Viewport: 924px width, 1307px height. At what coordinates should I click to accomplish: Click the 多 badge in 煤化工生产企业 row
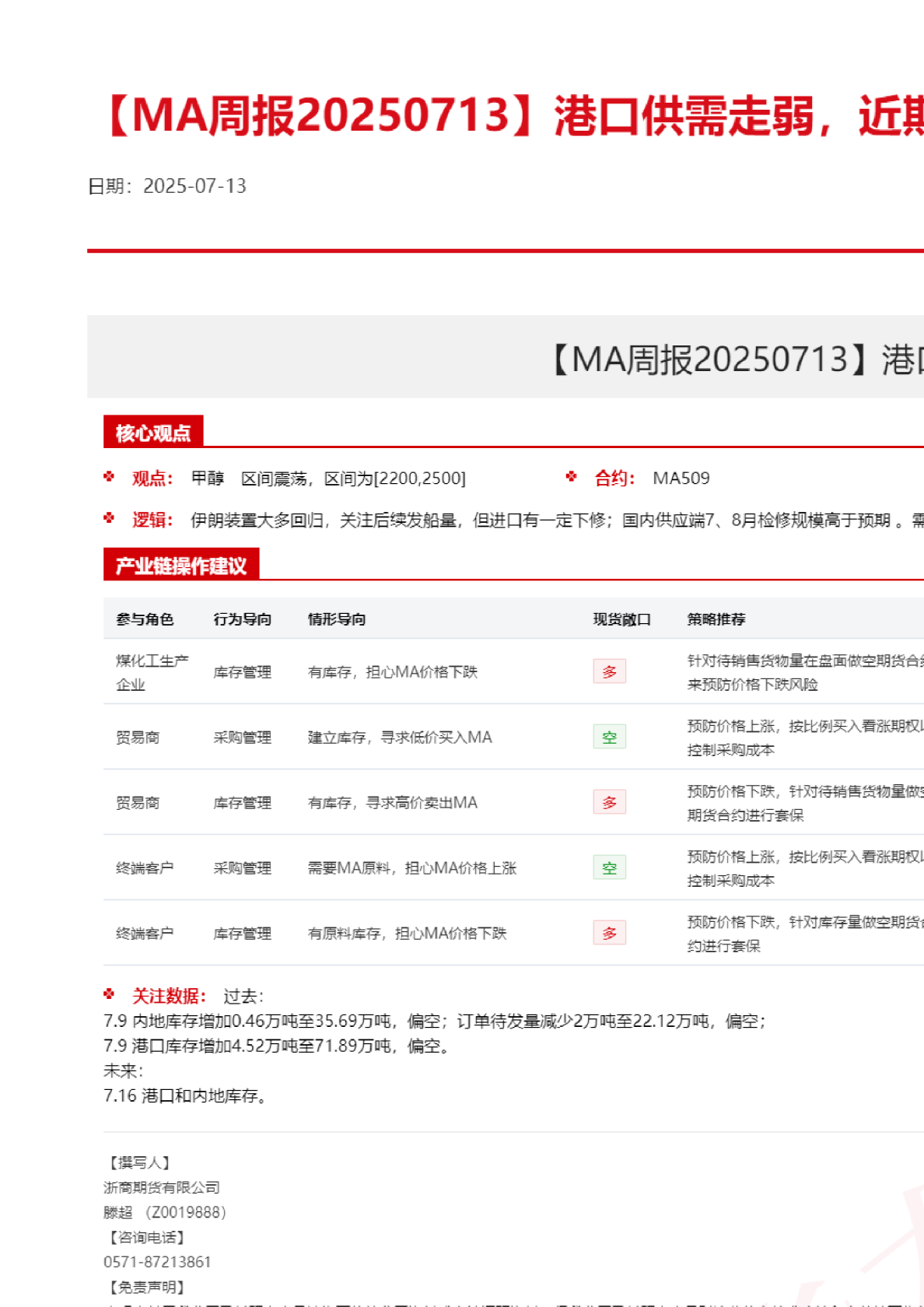(609, 671)
